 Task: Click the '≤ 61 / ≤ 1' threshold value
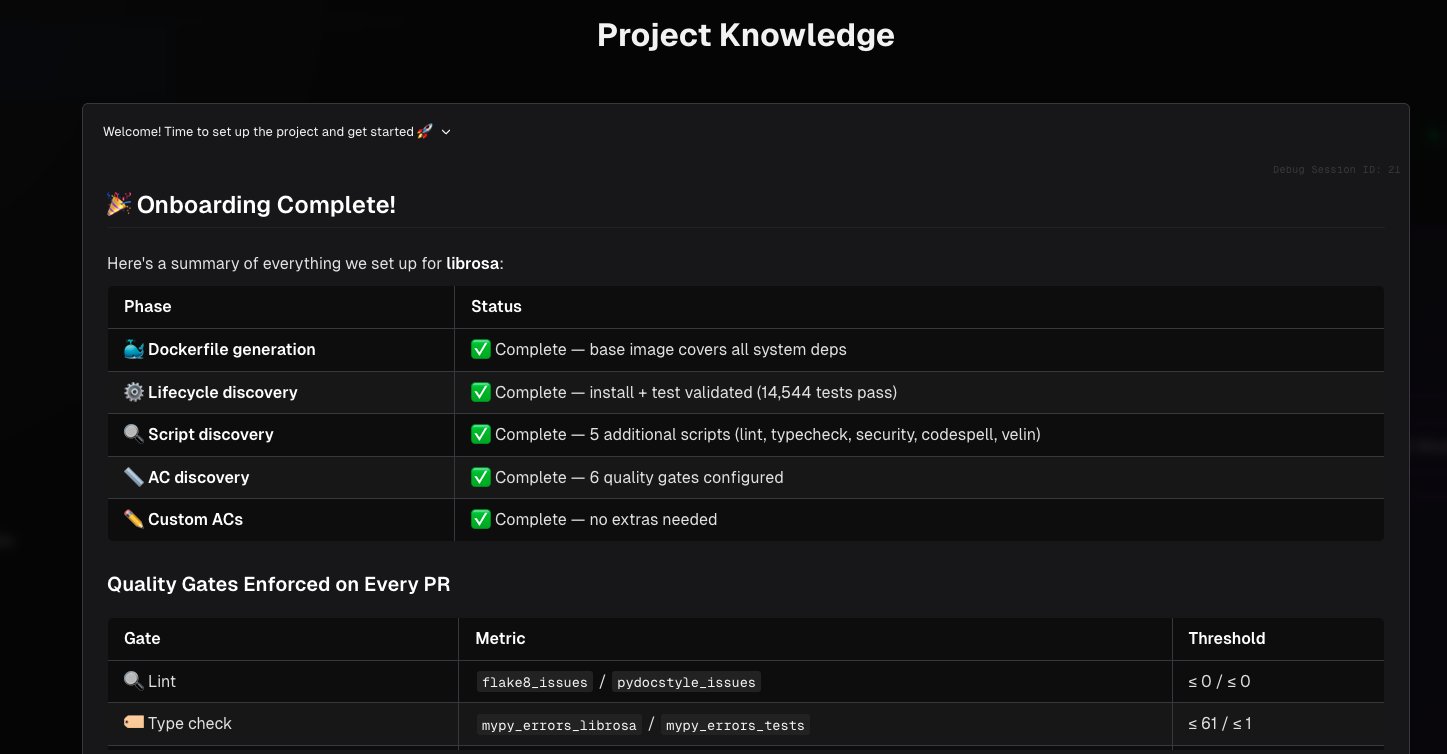(1220, 724)
